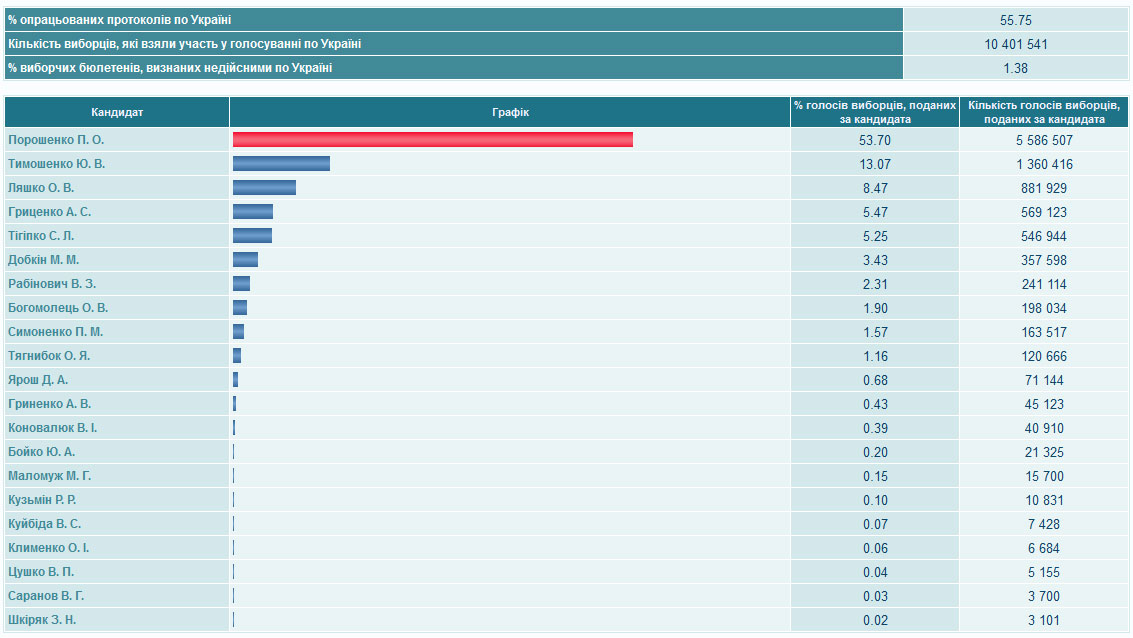
Task: Open the Тимошенко Ю. В. candidate link
Action: pos(56,164)
